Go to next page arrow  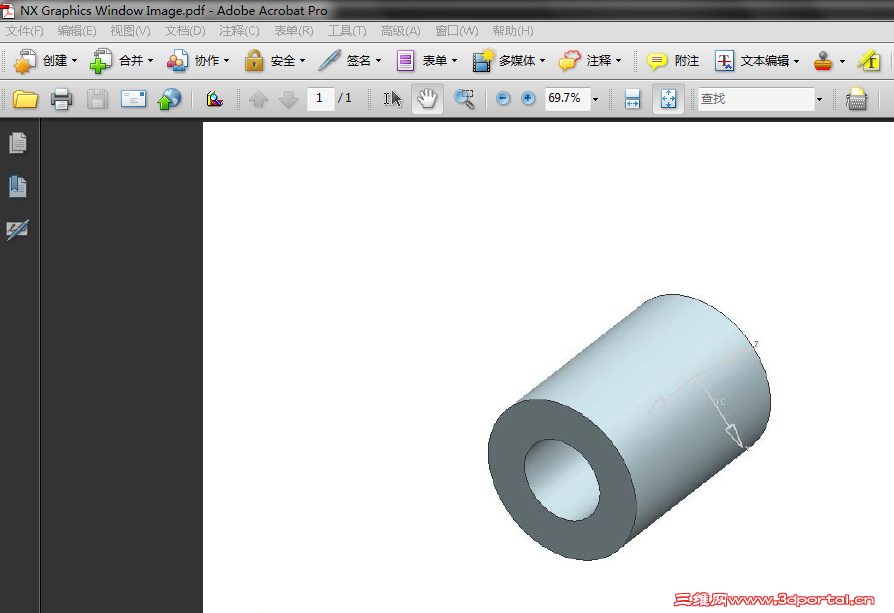point(288,99)
